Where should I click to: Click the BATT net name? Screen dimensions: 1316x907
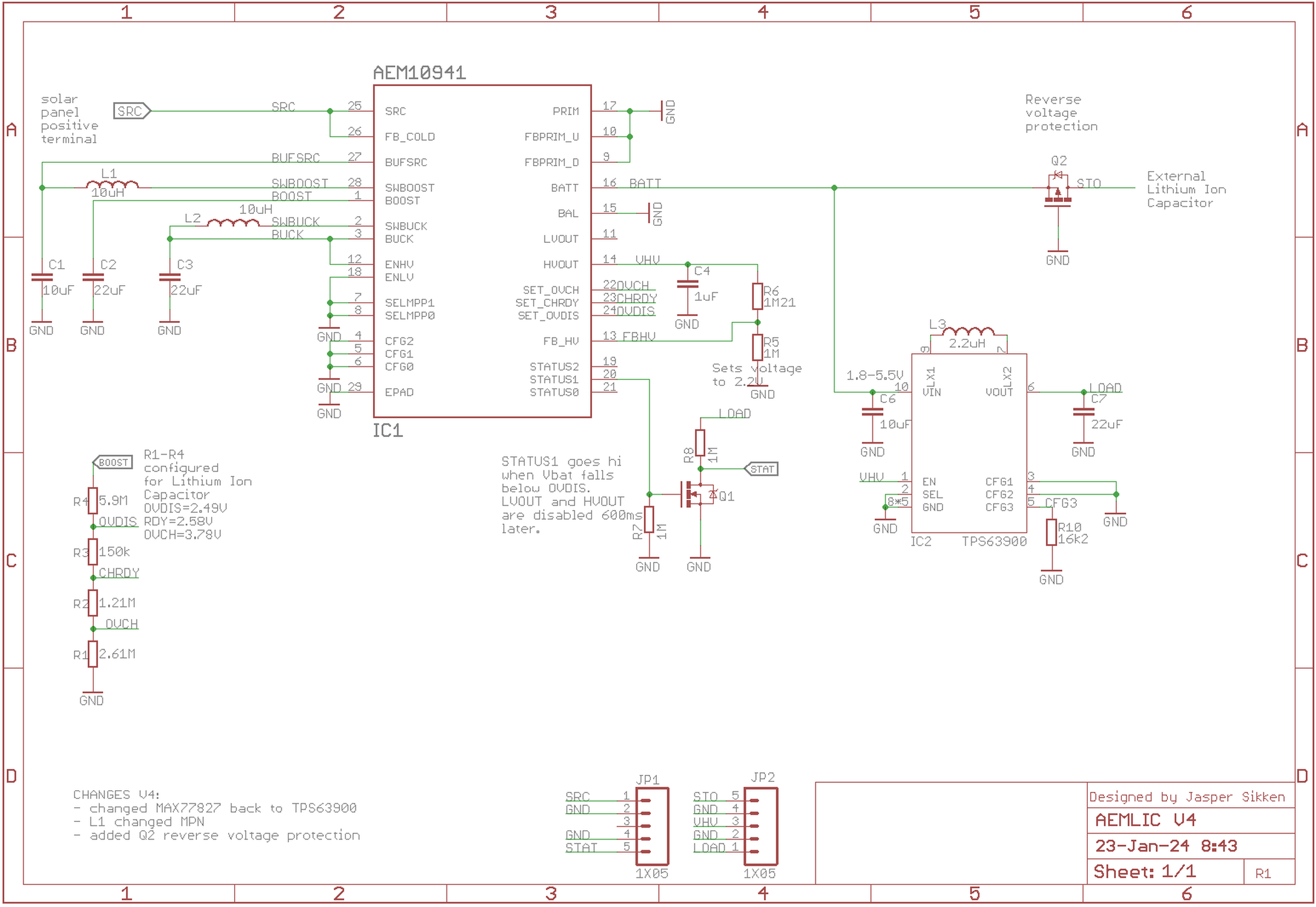[645, 183]
